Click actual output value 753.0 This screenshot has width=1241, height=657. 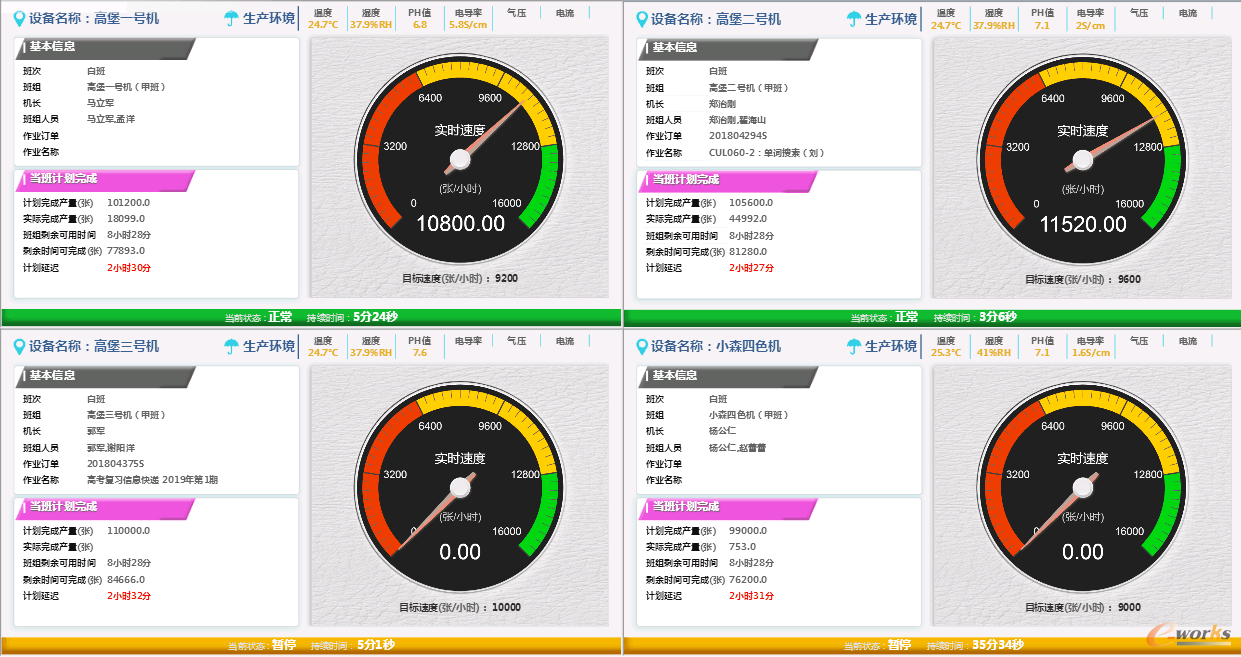click(x=742, y=546)
